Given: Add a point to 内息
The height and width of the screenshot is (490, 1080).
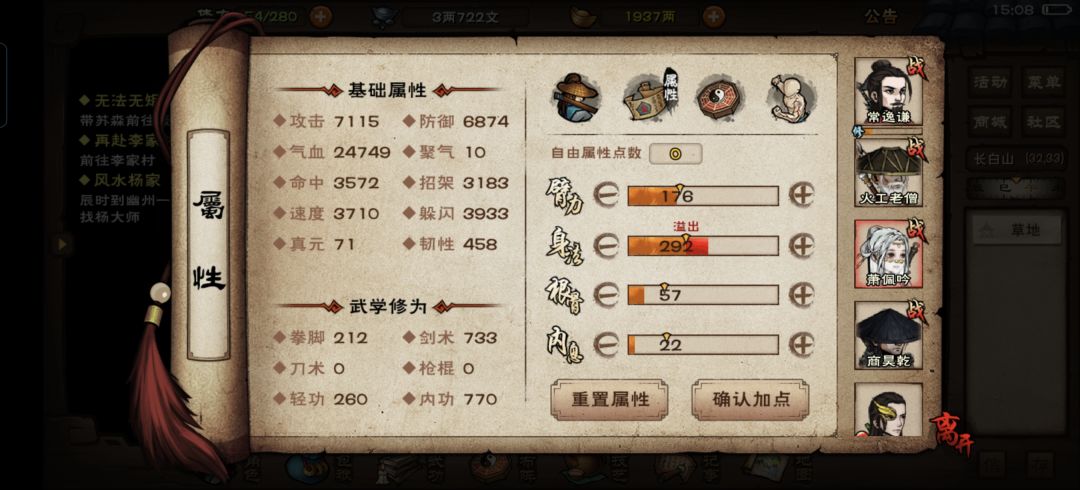Looking at the screenshot, I should [x=801, y=344].
